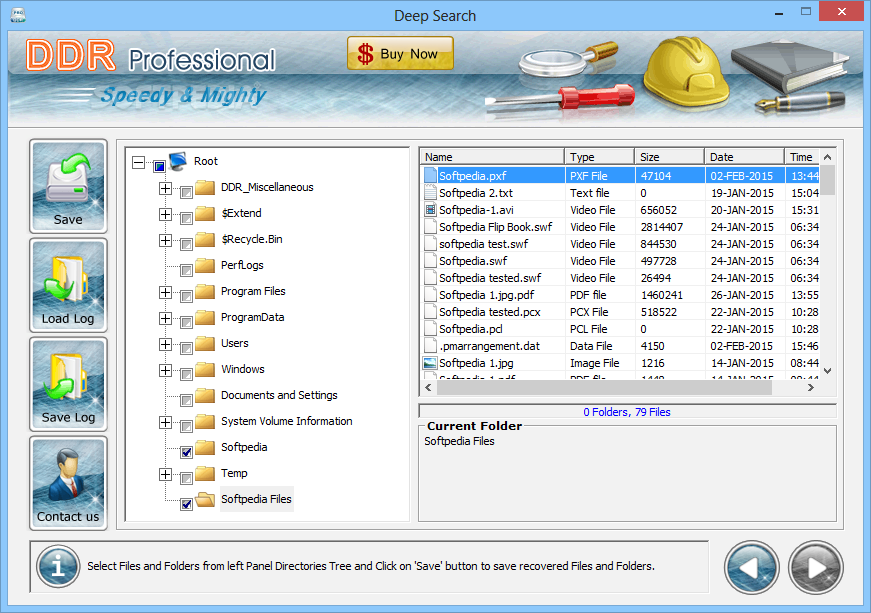The height and width of the screenshot is (613, 871).
Task: Check the Users folder checkbox
Action: click(187, 348)
